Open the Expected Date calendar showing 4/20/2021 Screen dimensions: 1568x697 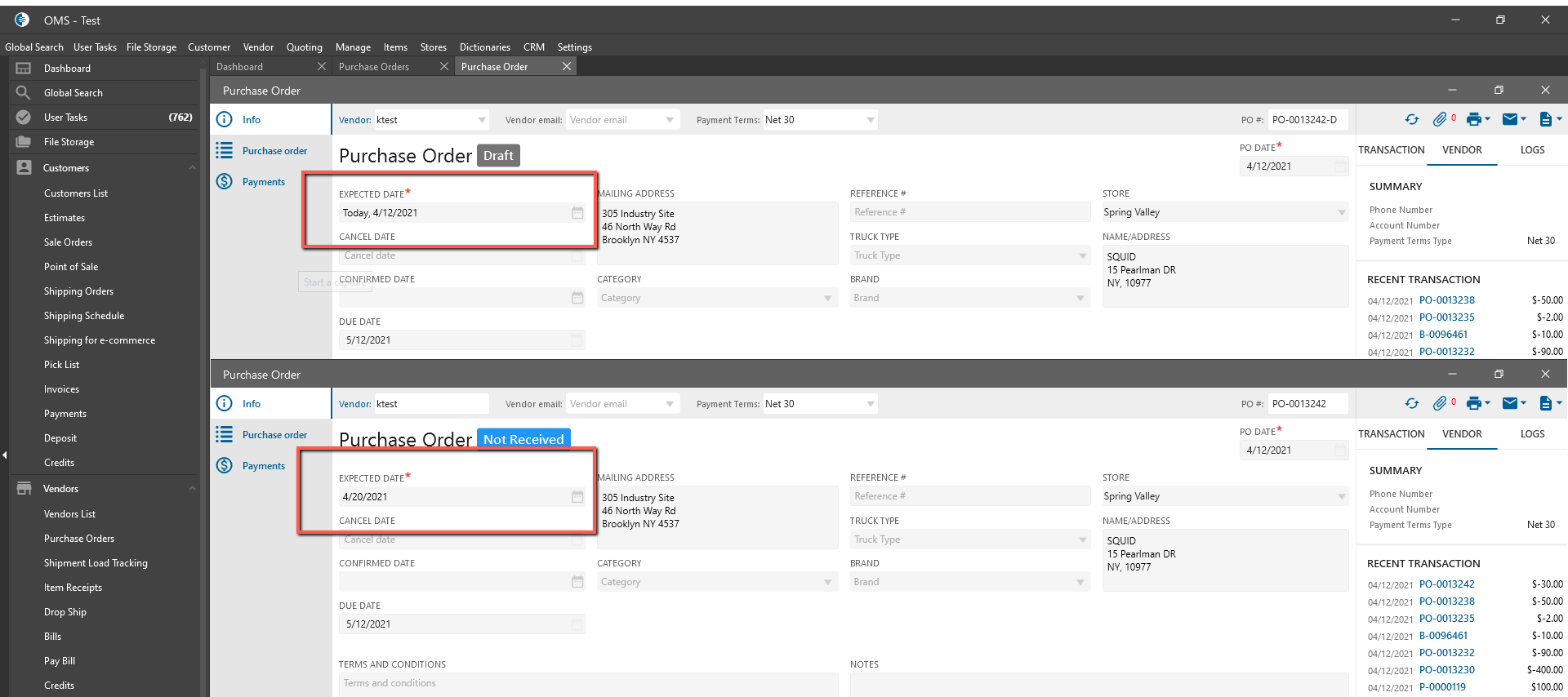click(577, 497)
